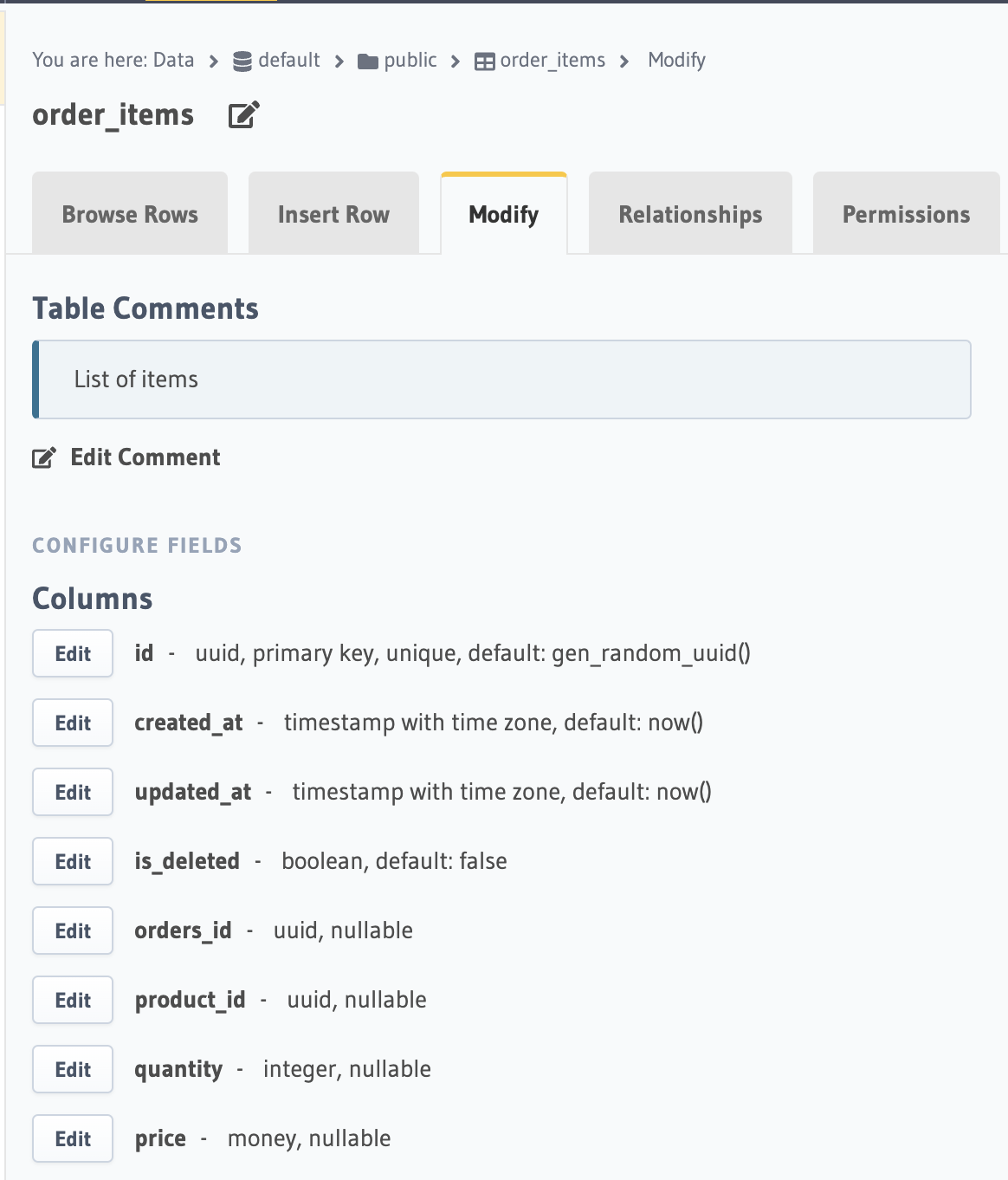This screenshot has width=1008, height=1180.
Task: Click the database icon beside default breadcrumb
Action: pyautogui.click(x=242, y=61)
